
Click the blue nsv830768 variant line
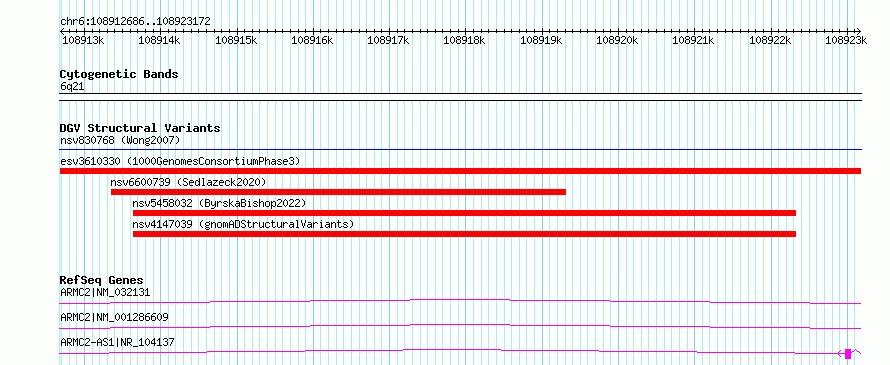click(461, 150)
